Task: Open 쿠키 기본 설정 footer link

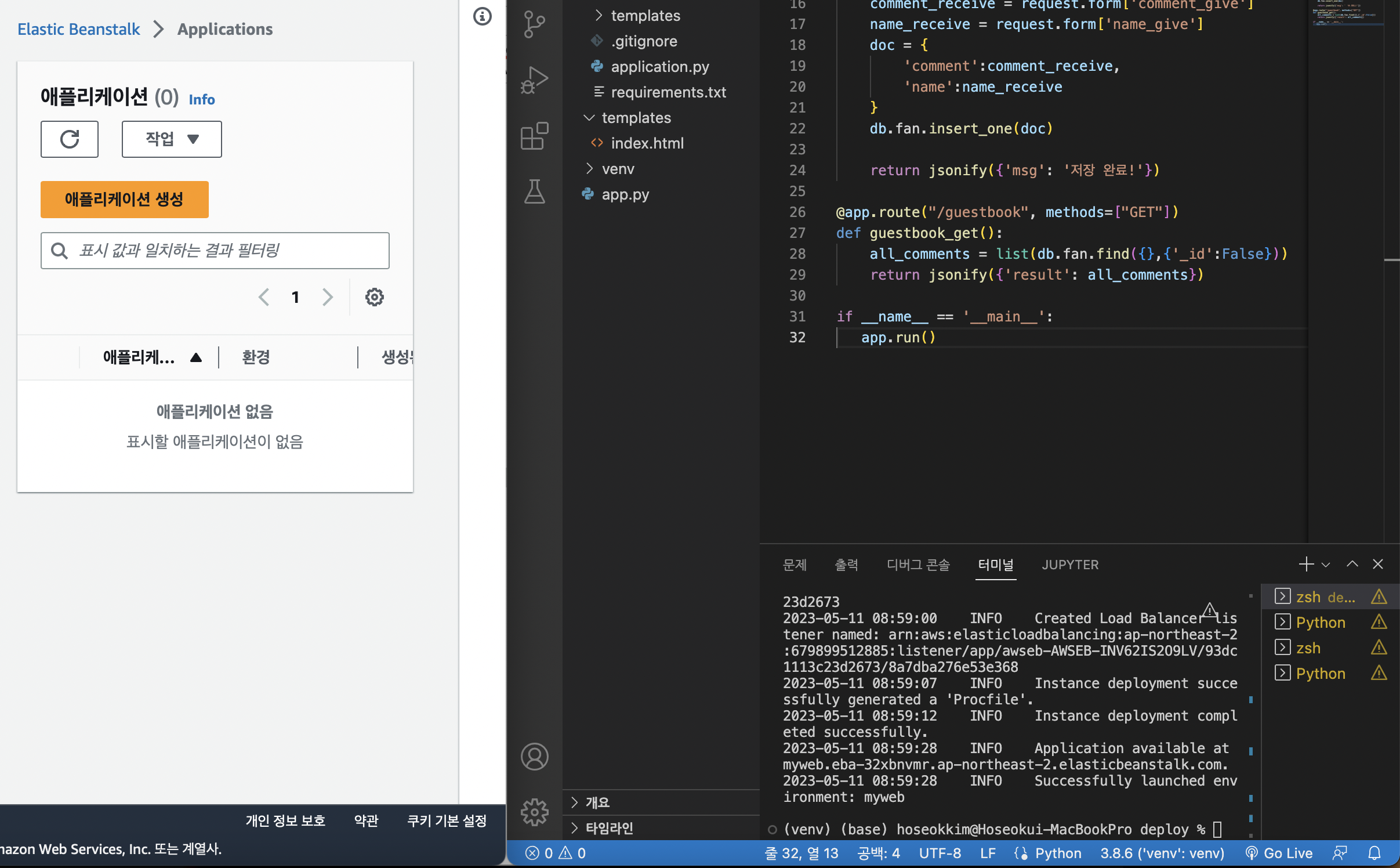Action: click(447, 820)
